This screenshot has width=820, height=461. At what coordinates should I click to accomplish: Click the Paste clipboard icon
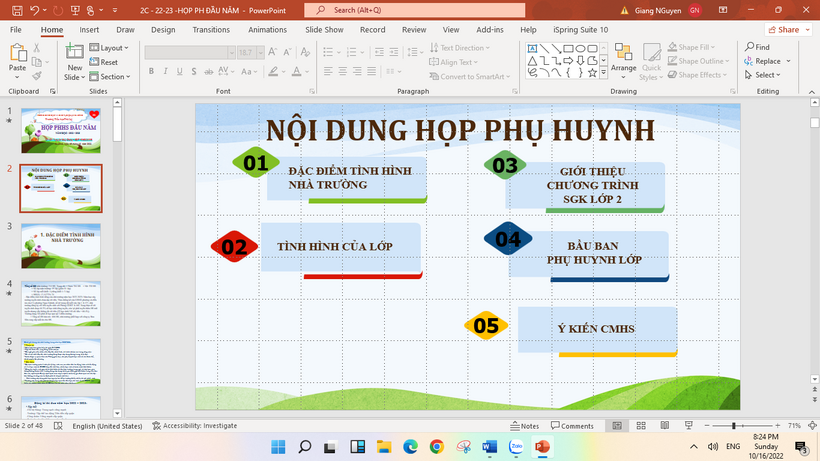click(x=17, y=57)
